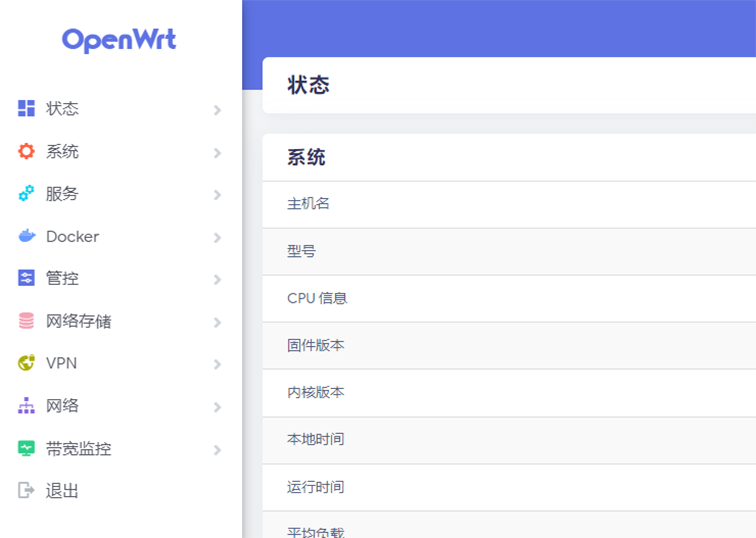
Task: Expand the 网络存储 menu chevron
Action: [x=217, y=322]
